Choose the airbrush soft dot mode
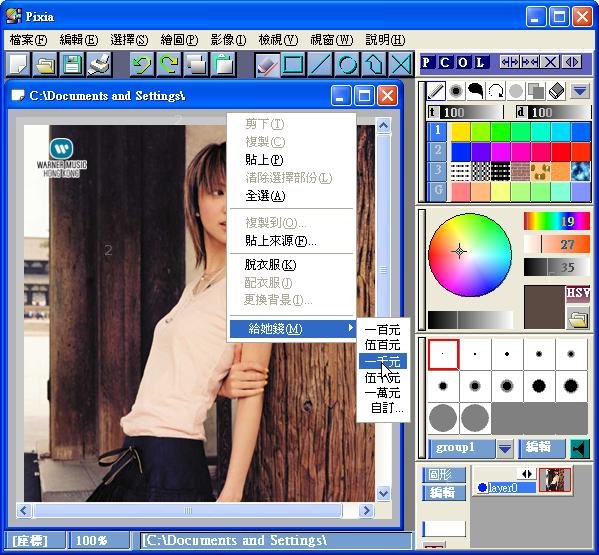The width and height of the screenshot is (599, 555). coord(456,91)
